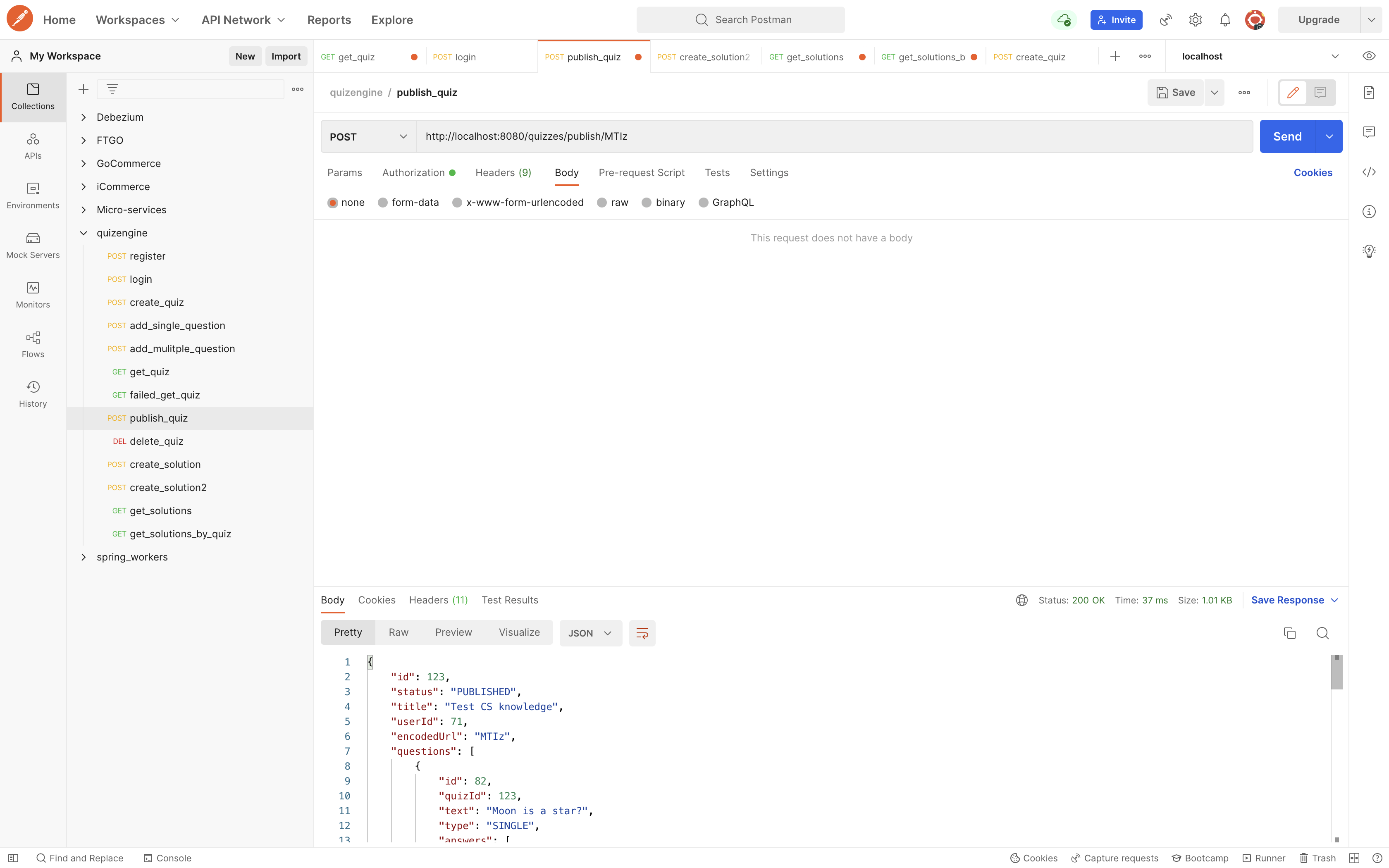Open the JSON response format dropdown
The height and width of the screenshot is (868, 1389).
(590, 633)
